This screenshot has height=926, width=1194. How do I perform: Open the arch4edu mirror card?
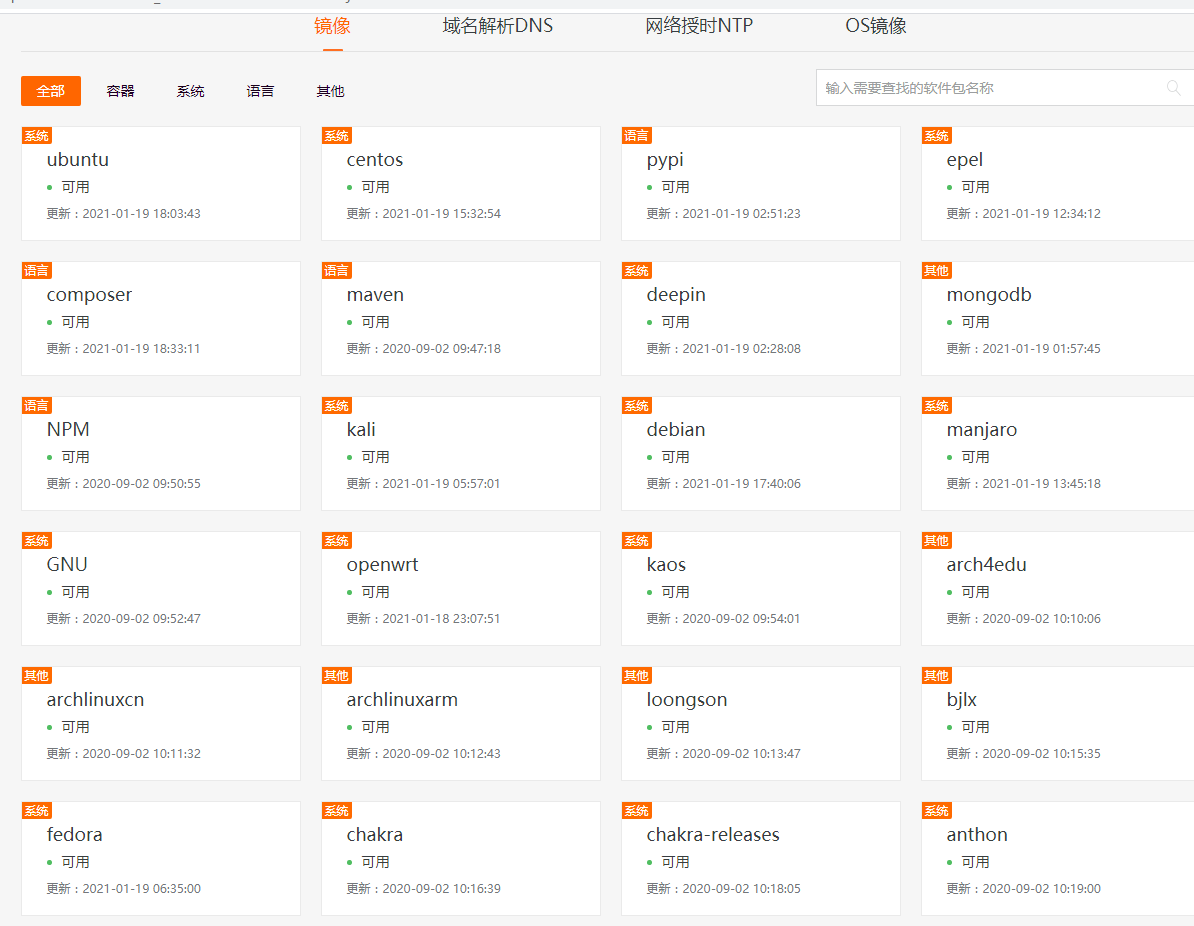[x=1058, y=589]
